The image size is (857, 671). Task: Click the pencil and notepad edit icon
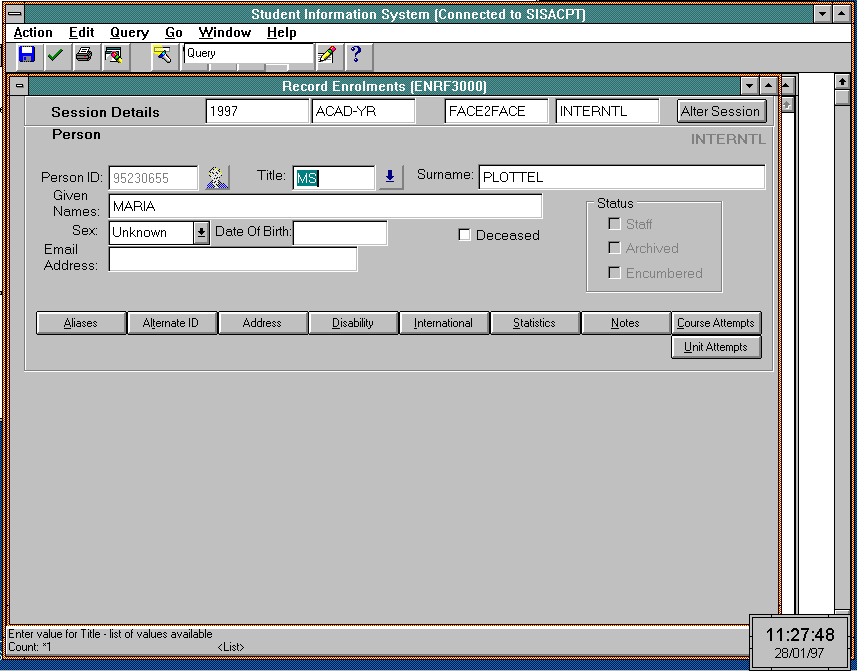tap(326, 55)
